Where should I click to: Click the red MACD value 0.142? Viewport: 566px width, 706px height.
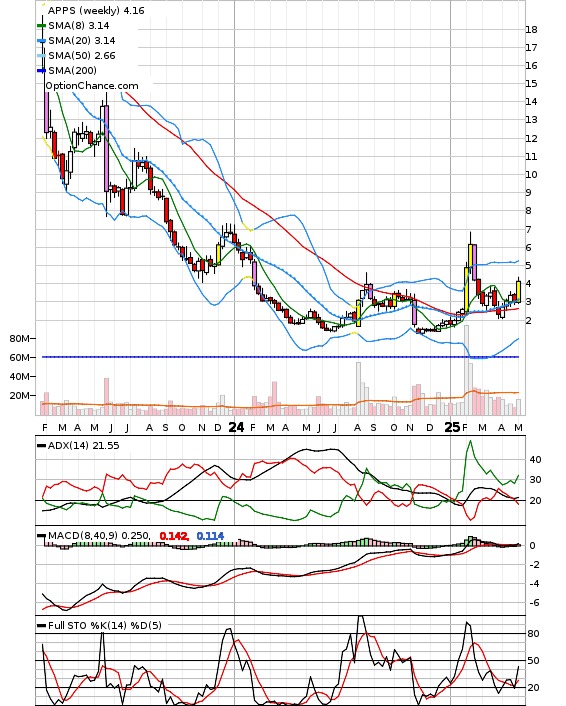tap(174, 536)
